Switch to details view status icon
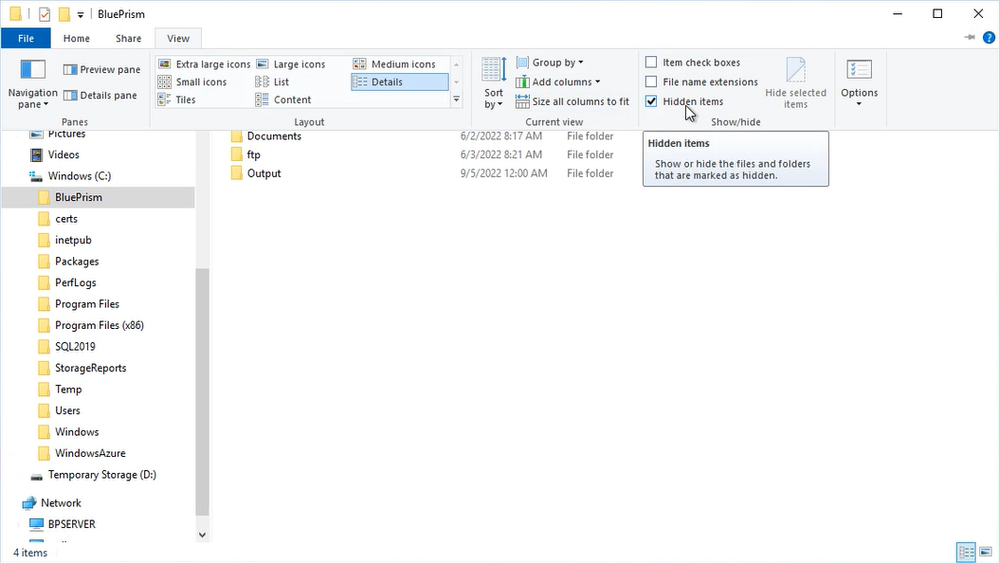999x563 pixels. tap(966, 552)
